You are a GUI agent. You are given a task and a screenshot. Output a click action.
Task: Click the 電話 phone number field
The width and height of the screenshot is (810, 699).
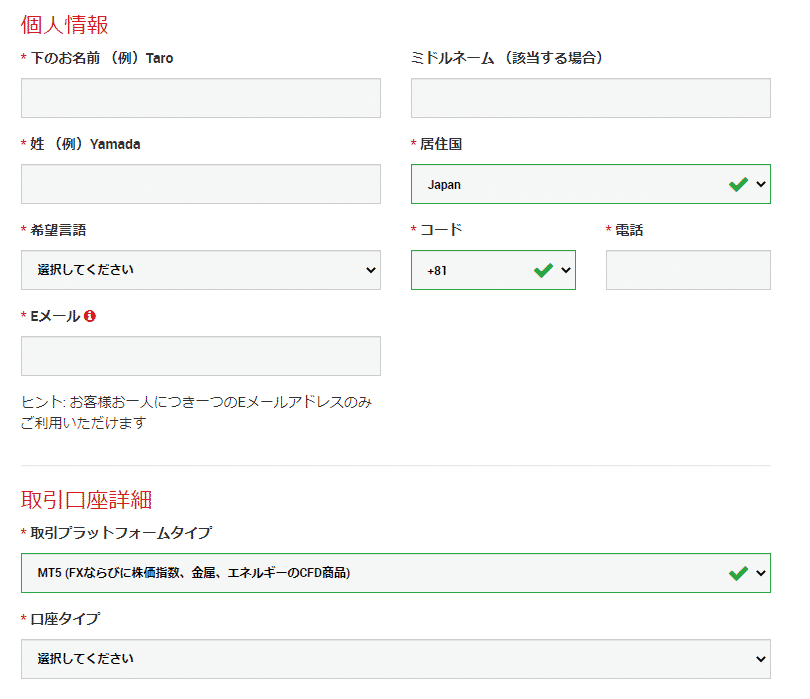688,270
